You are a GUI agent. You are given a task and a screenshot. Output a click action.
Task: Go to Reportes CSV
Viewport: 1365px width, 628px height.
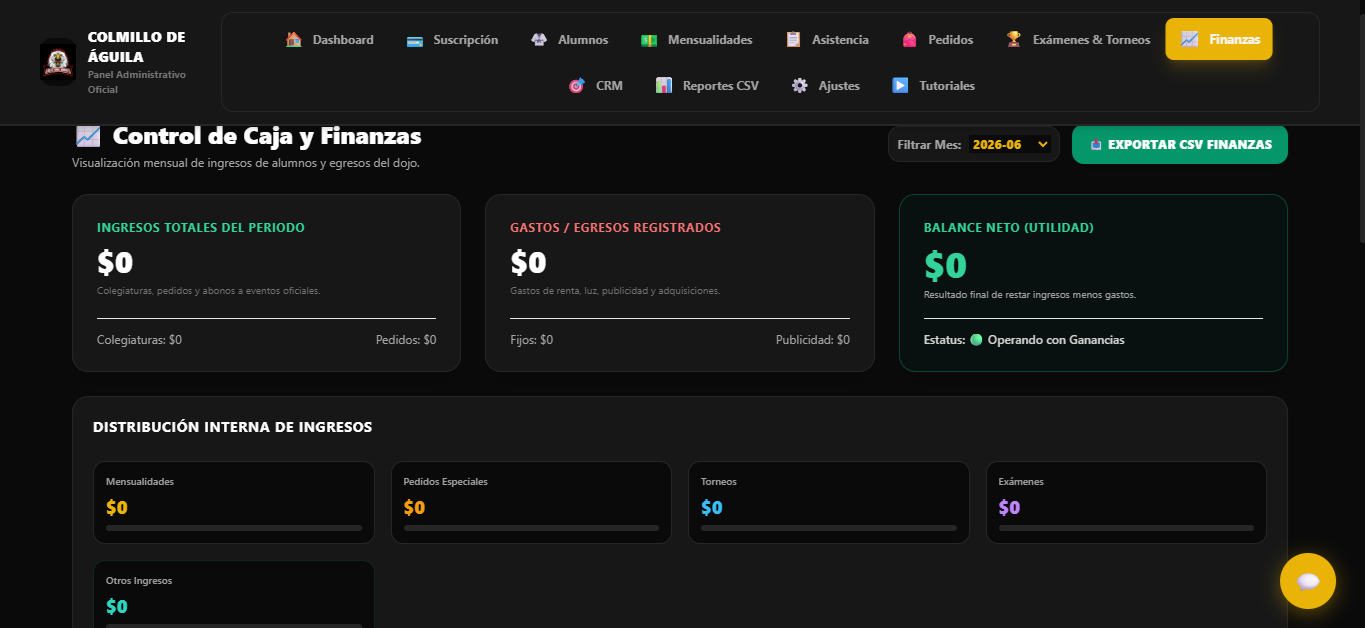(707, 86)
